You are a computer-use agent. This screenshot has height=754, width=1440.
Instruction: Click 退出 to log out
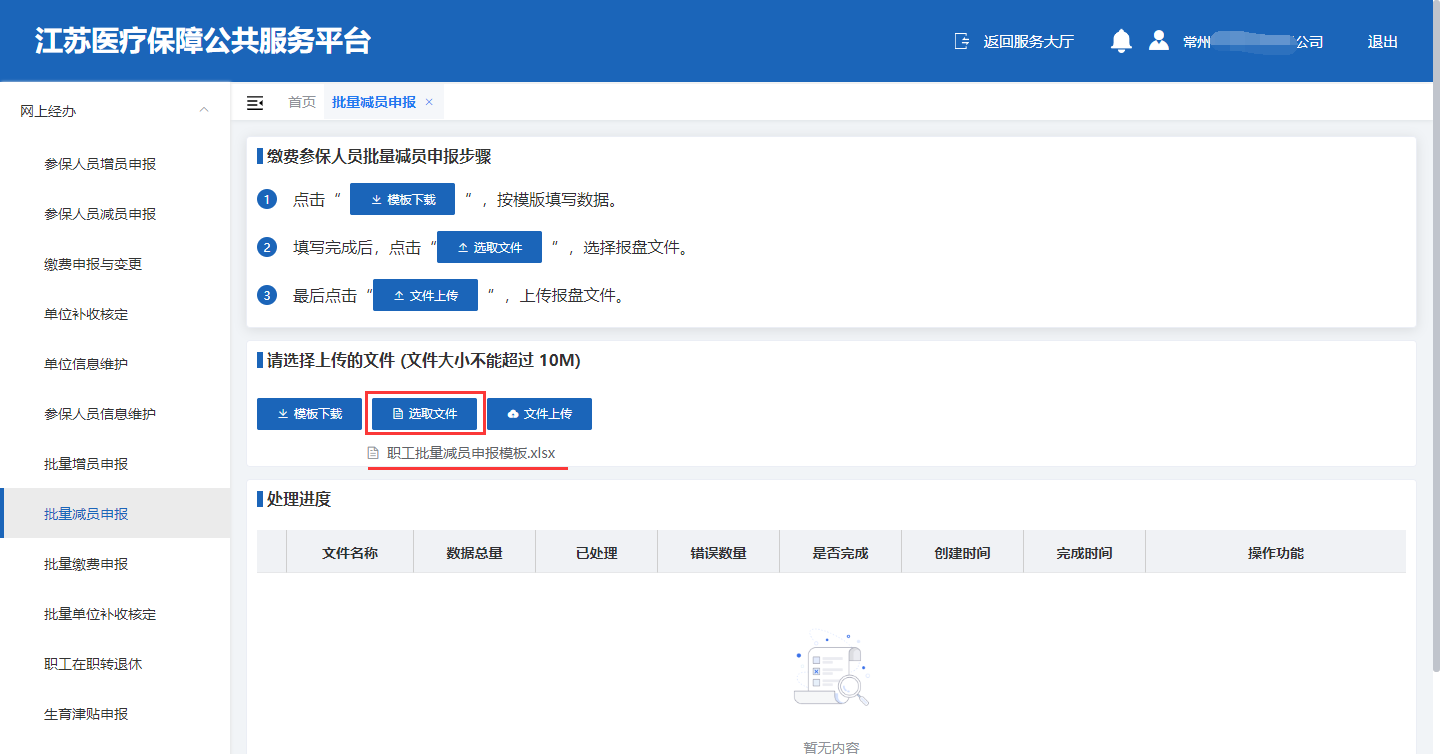pyautogui.click(x=1382, y=42)
